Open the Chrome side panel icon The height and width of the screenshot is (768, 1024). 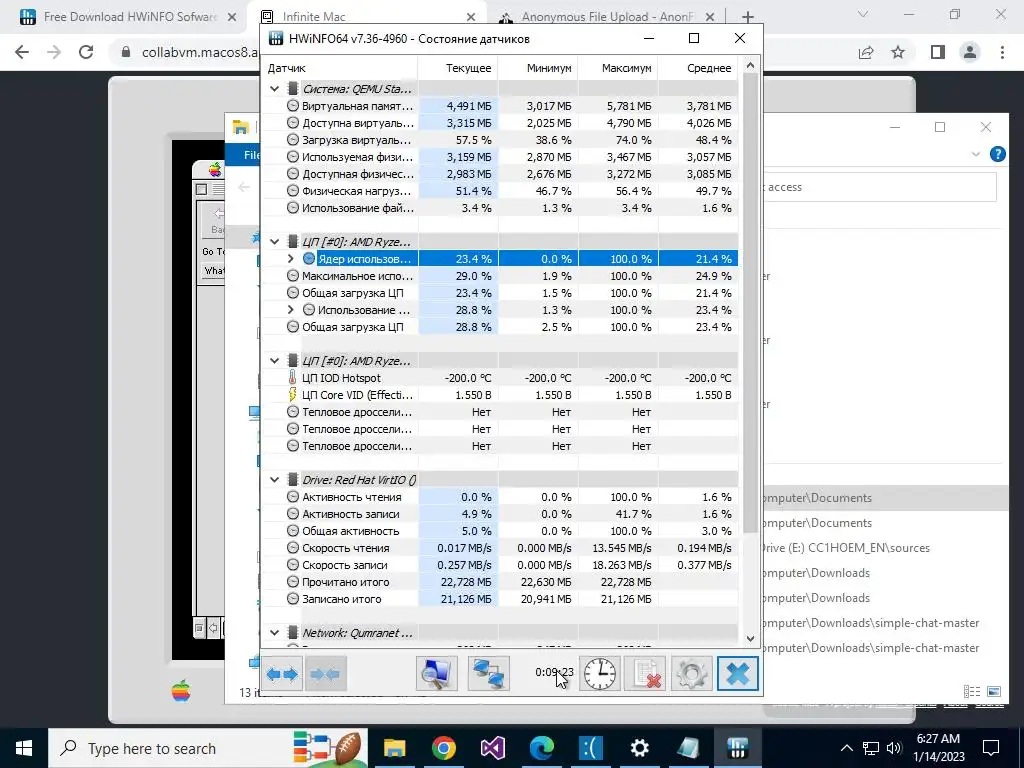(938, 52)
